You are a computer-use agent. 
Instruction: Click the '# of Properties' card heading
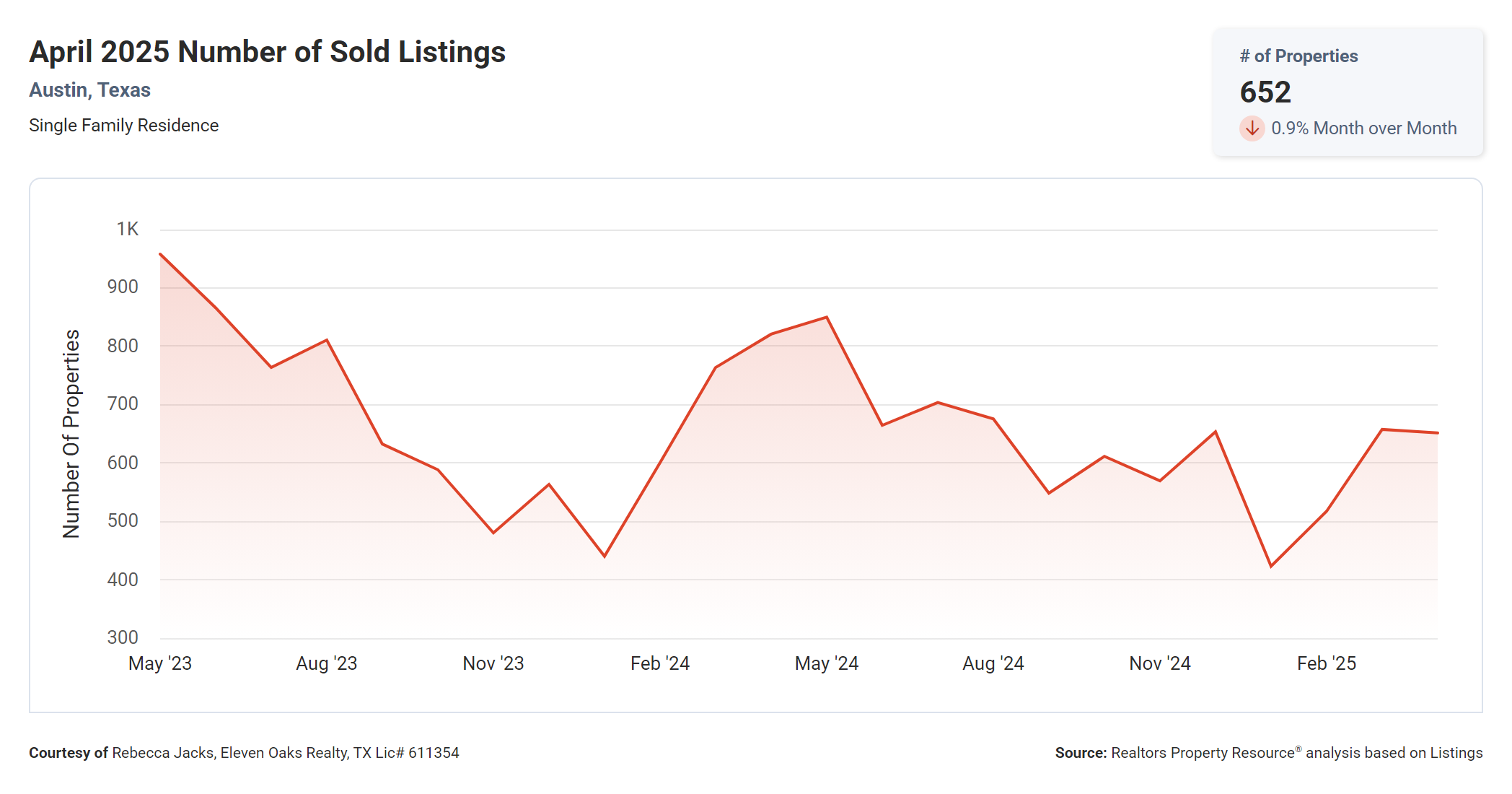(1298, 56)
